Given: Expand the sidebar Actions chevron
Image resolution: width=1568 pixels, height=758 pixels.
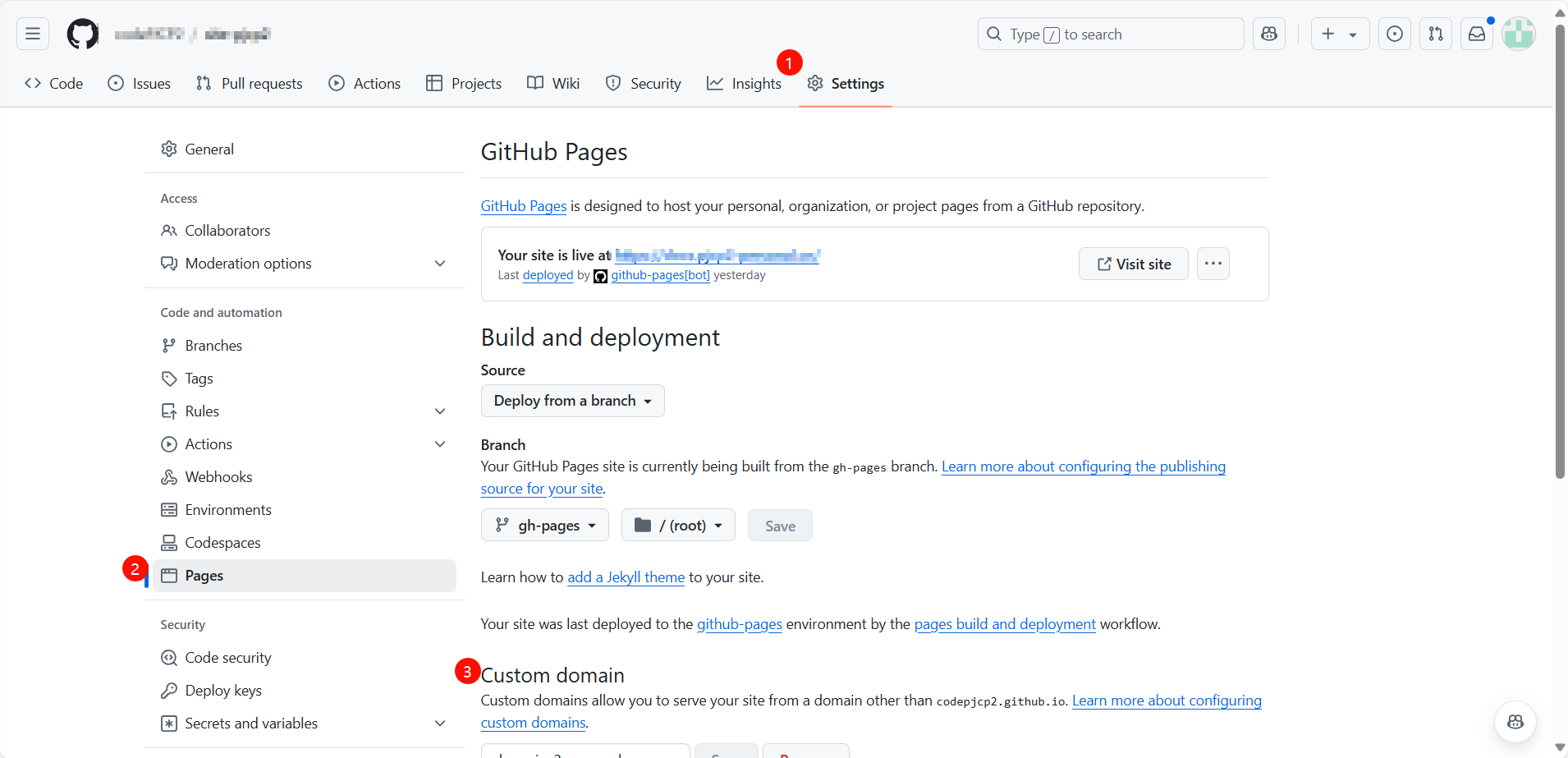Looking at the screenshot, I should [440, 444].
